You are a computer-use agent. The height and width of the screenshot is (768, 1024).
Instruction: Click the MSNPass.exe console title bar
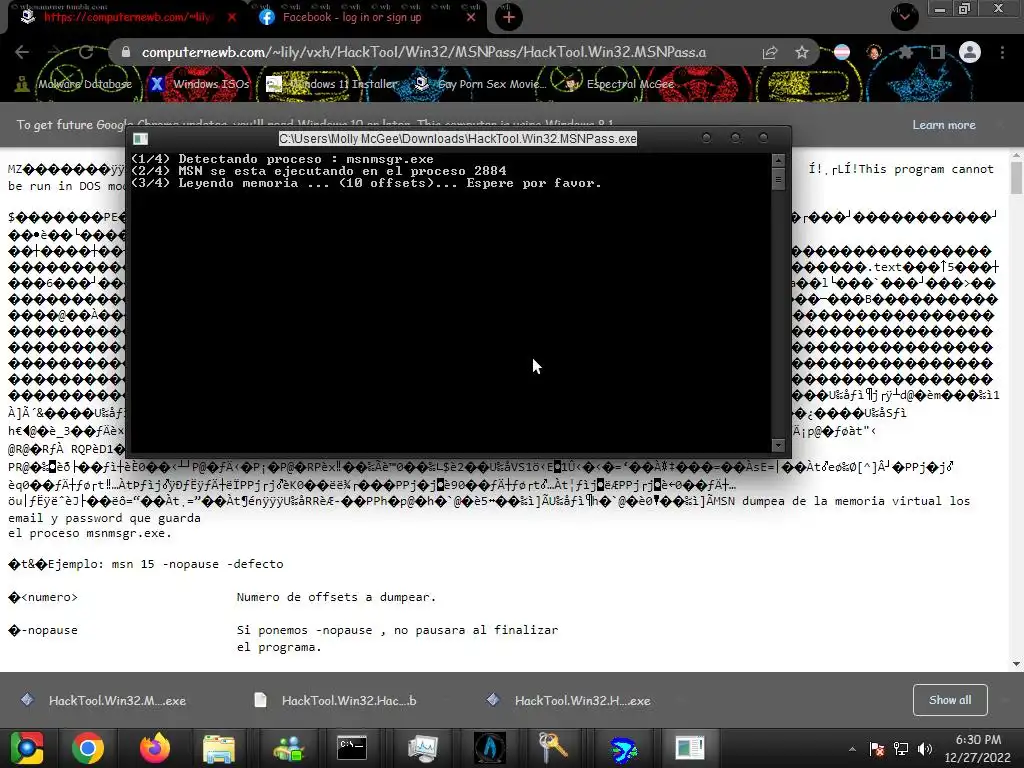point(458,138)
